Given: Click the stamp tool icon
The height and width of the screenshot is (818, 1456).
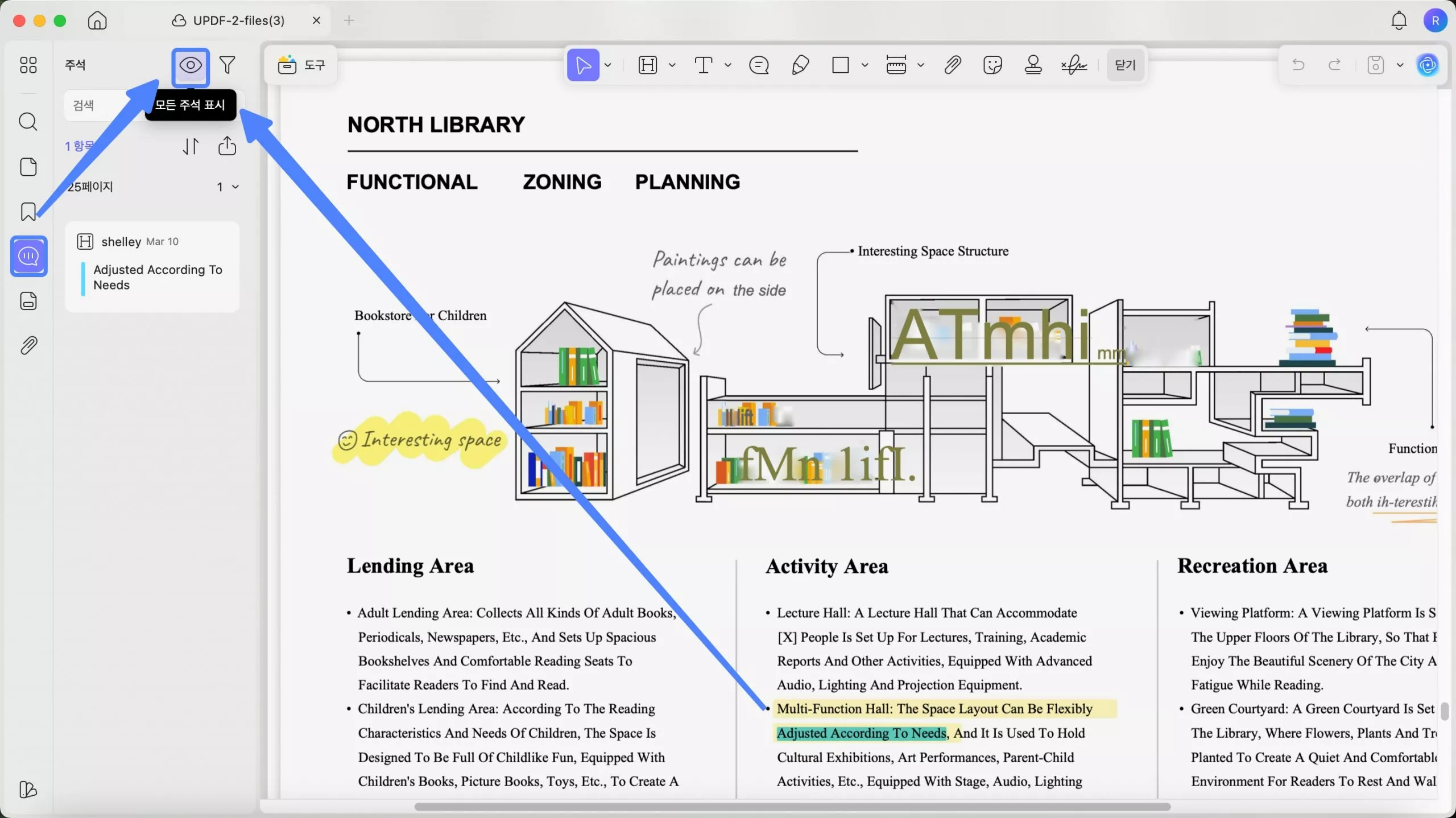Looking at the screenshot, I should 1033,65.
